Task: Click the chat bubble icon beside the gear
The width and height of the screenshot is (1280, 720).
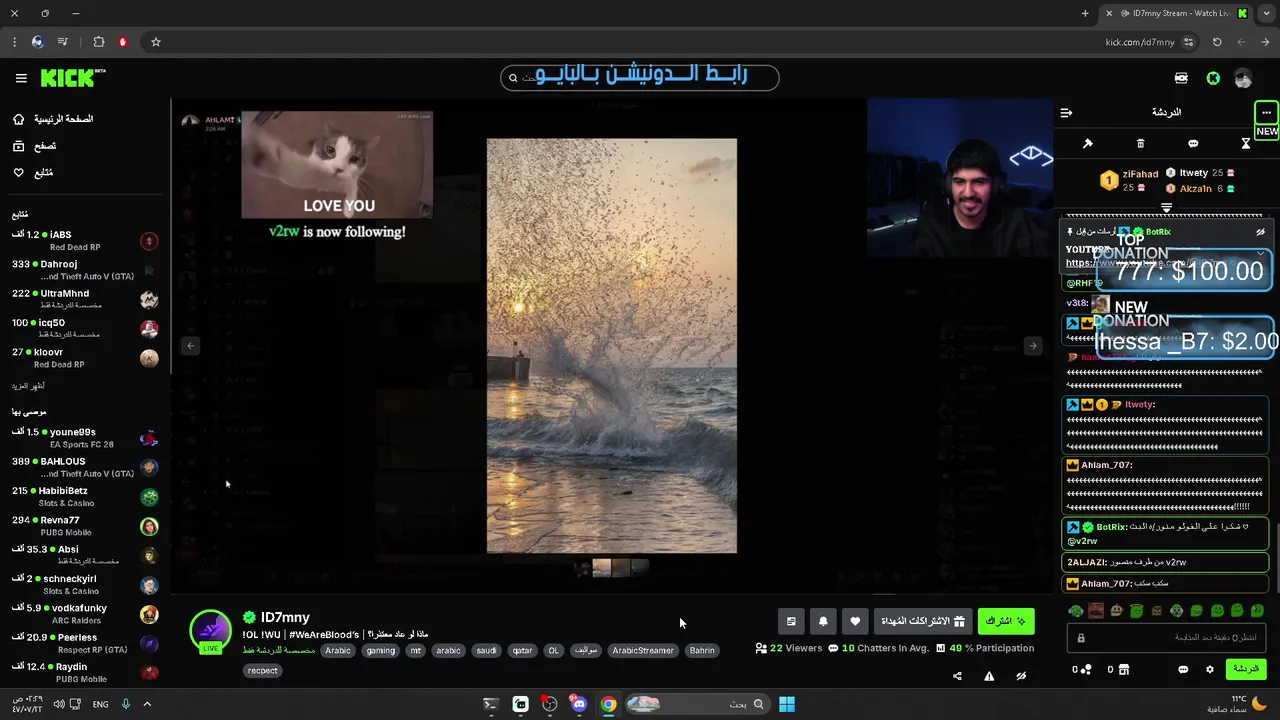Action: (x=1183, y=670)
